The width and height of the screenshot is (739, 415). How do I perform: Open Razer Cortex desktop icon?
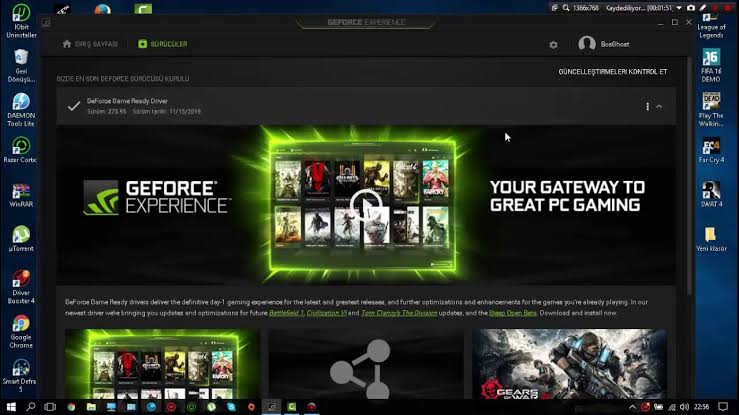(x=21, y=150)
